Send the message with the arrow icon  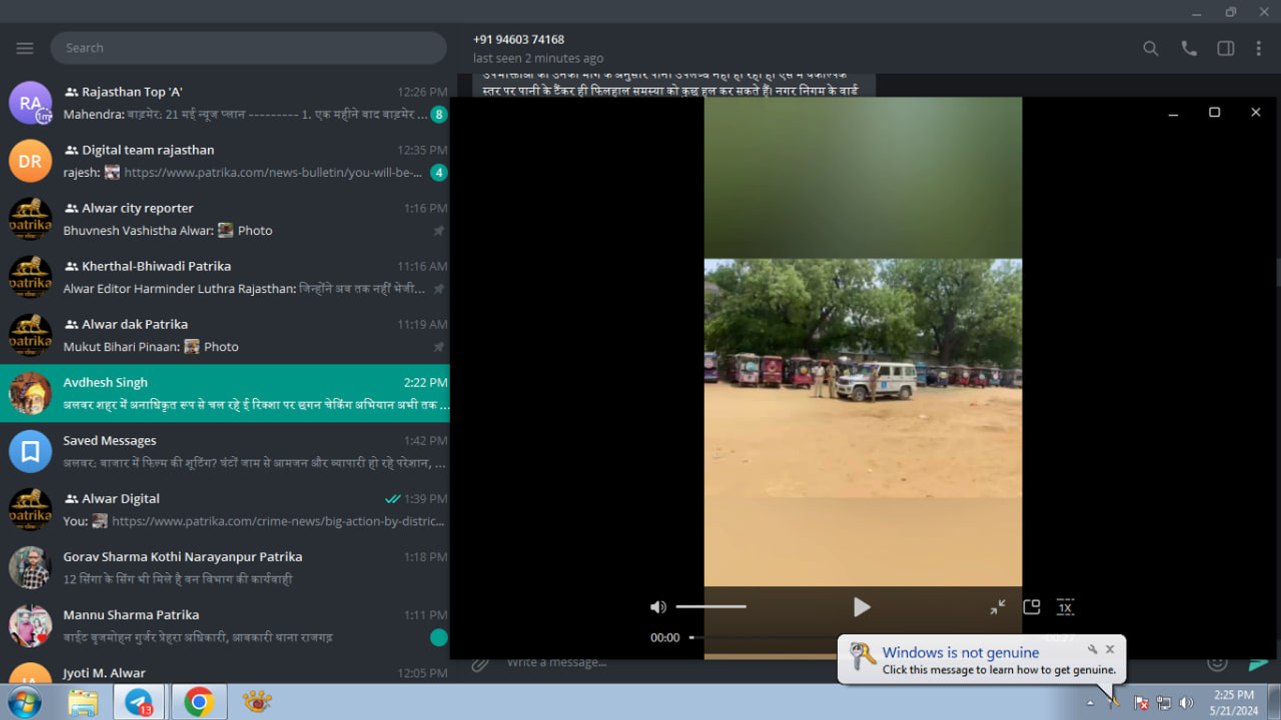pyautogui.click(x=1258, y=663)
